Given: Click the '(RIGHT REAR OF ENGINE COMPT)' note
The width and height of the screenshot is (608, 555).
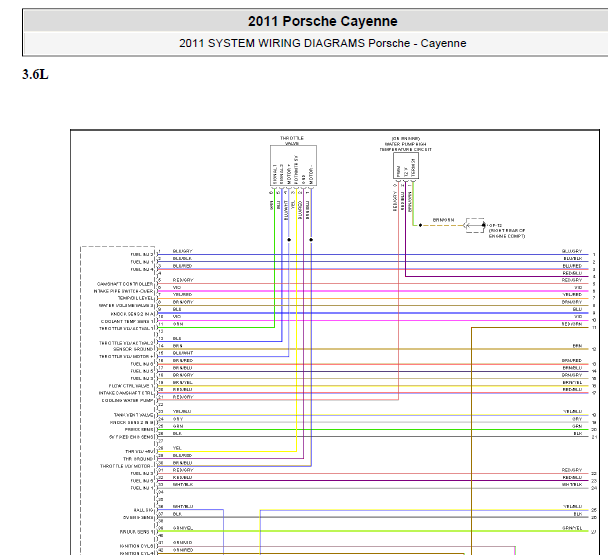Looking at the screenshot, I should [507, 233].
